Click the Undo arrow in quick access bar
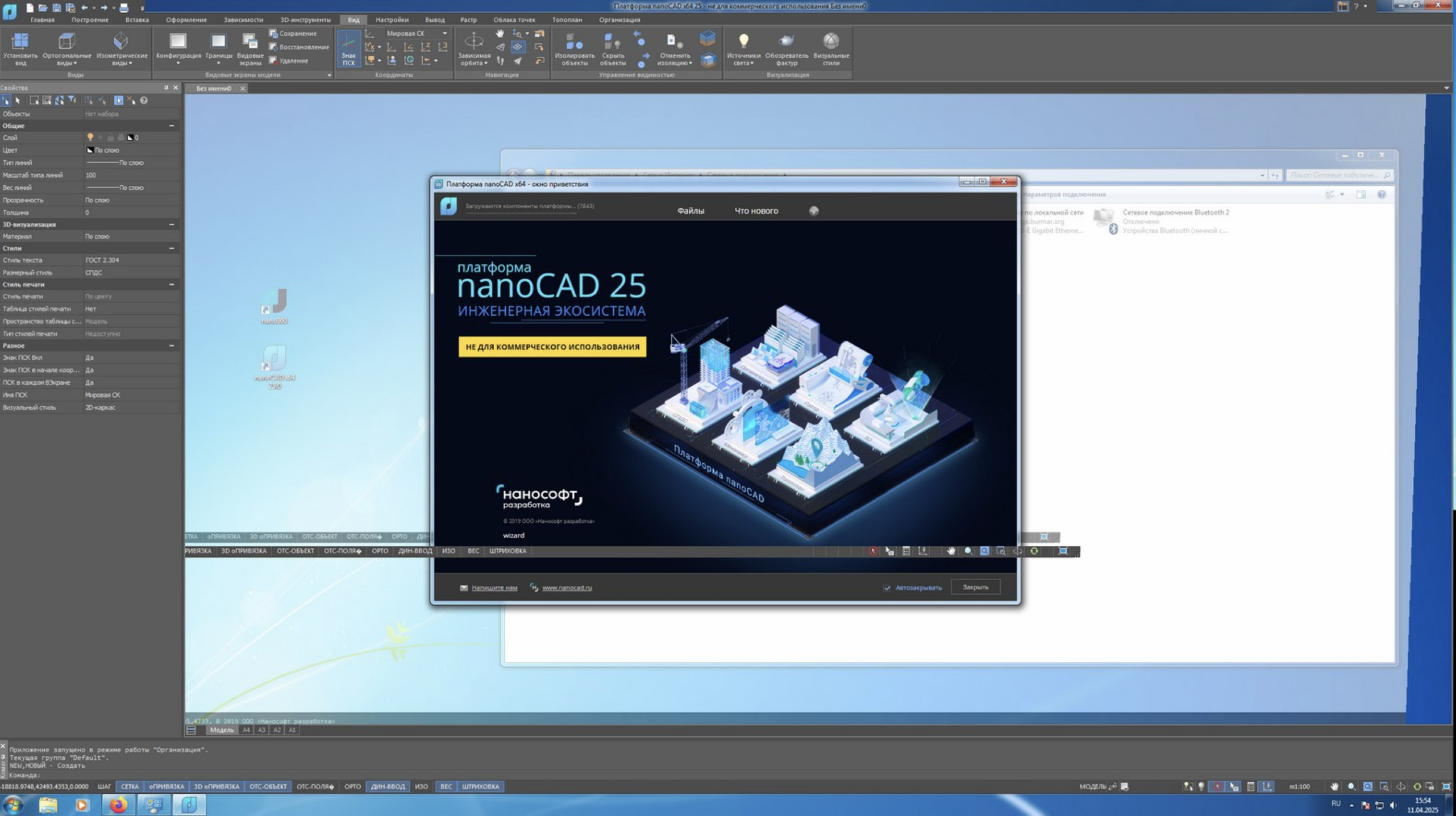The image size is (1456, 816). point(85,7)
